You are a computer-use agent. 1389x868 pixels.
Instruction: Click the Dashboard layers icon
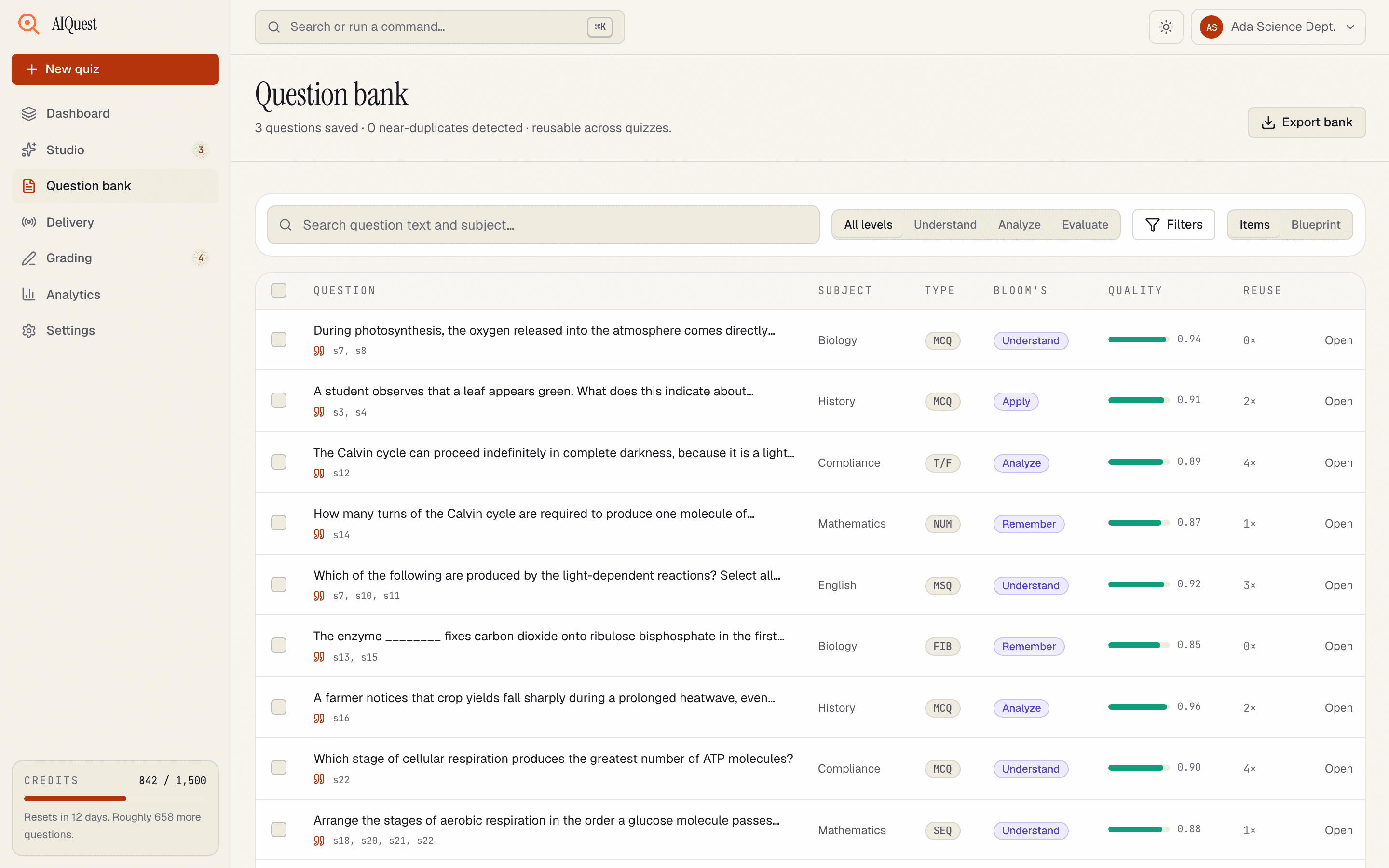coord(29,114)
